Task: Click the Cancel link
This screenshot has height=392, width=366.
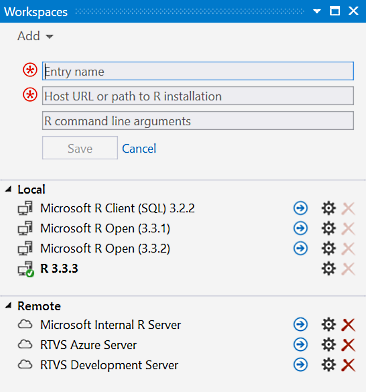Action: pyautogui.click(x=139, y=148)
